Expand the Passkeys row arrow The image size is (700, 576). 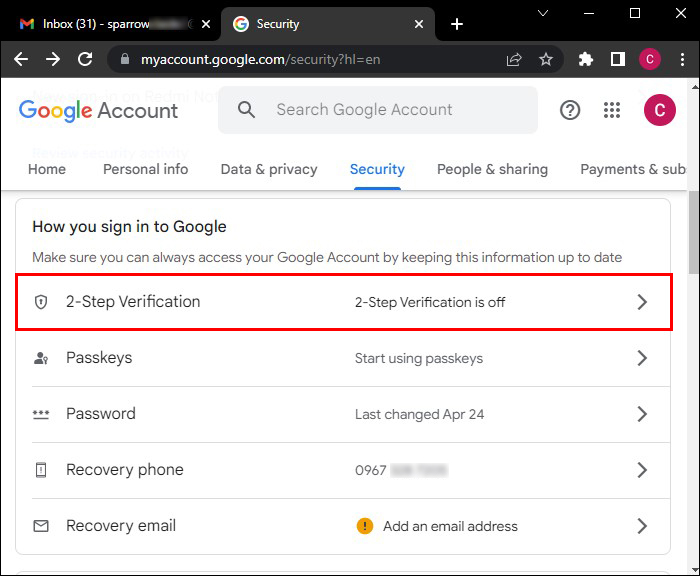(x=642, y=358)
